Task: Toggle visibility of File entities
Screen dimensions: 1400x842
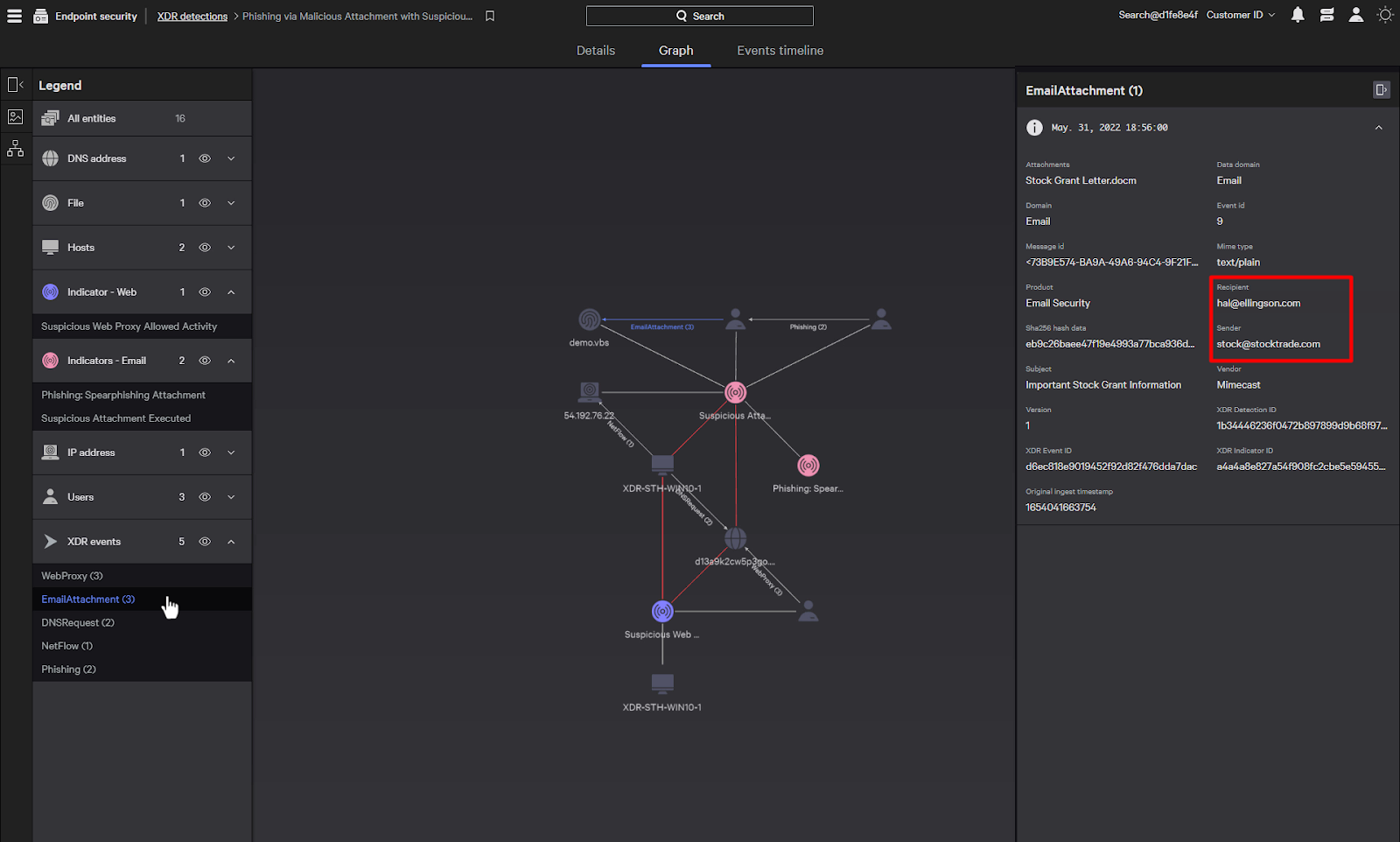Action: [205, 203]
